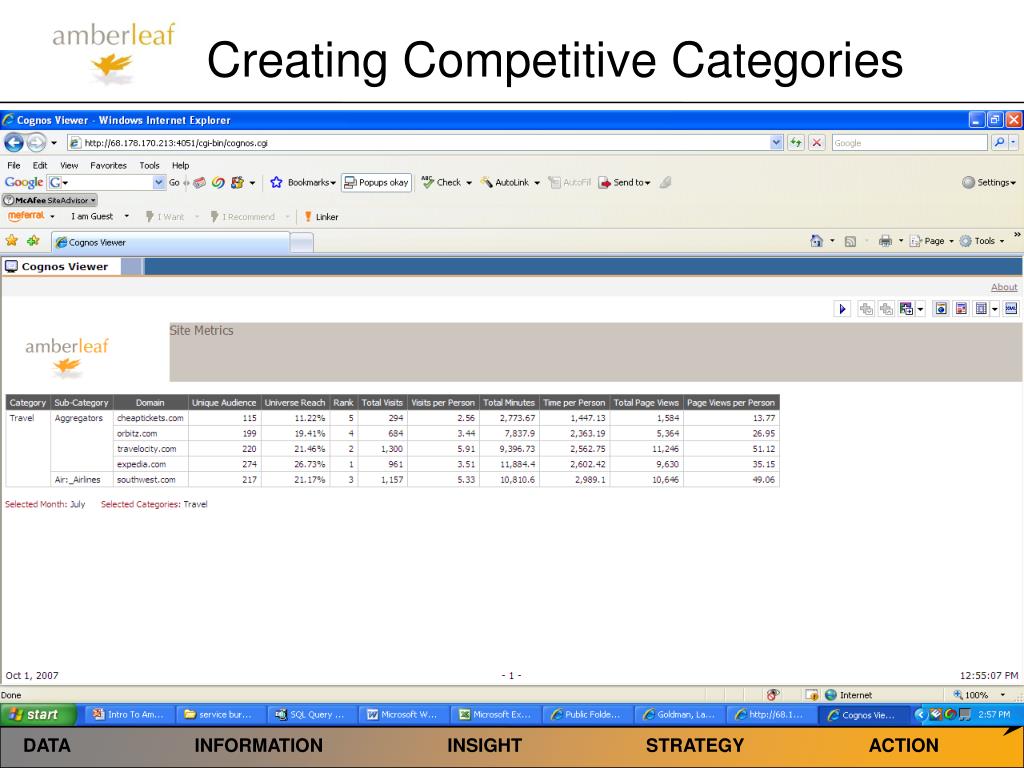Click the Print icon in command bar
Image resolution: width=1024 pixels, height=768 pixels.
(885, 241)
